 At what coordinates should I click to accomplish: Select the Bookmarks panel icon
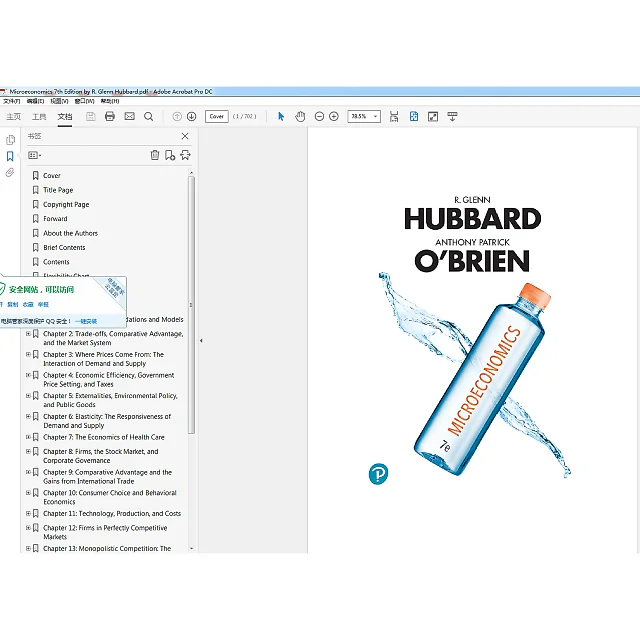10,156
